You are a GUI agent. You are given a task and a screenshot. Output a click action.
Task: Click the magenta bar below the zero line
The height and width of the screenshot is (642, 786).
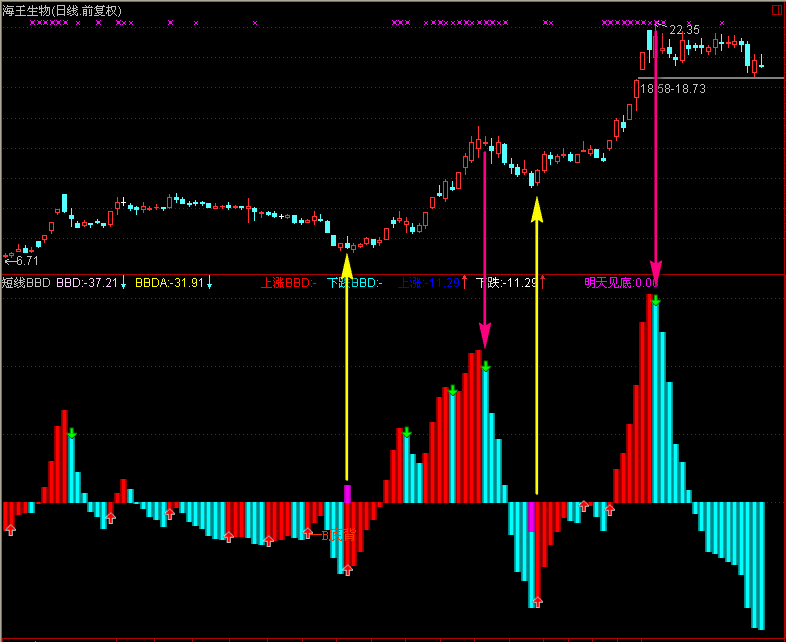click(531, 517)
